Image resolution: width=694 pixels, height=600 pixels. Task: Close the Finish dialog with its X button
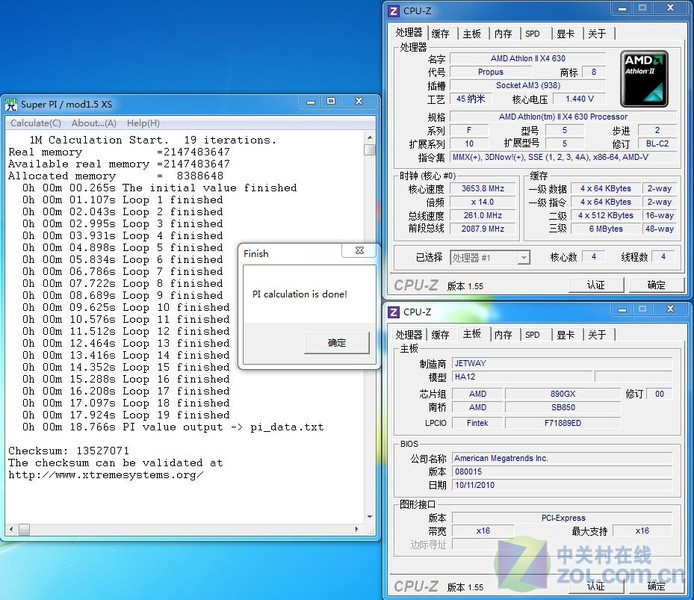(x=360, y=250)
